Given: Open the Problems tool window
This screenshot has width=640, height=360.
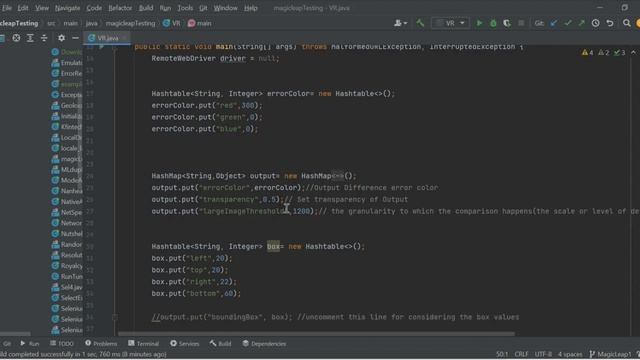Looking at the screenshot, I should pos(101,344).
